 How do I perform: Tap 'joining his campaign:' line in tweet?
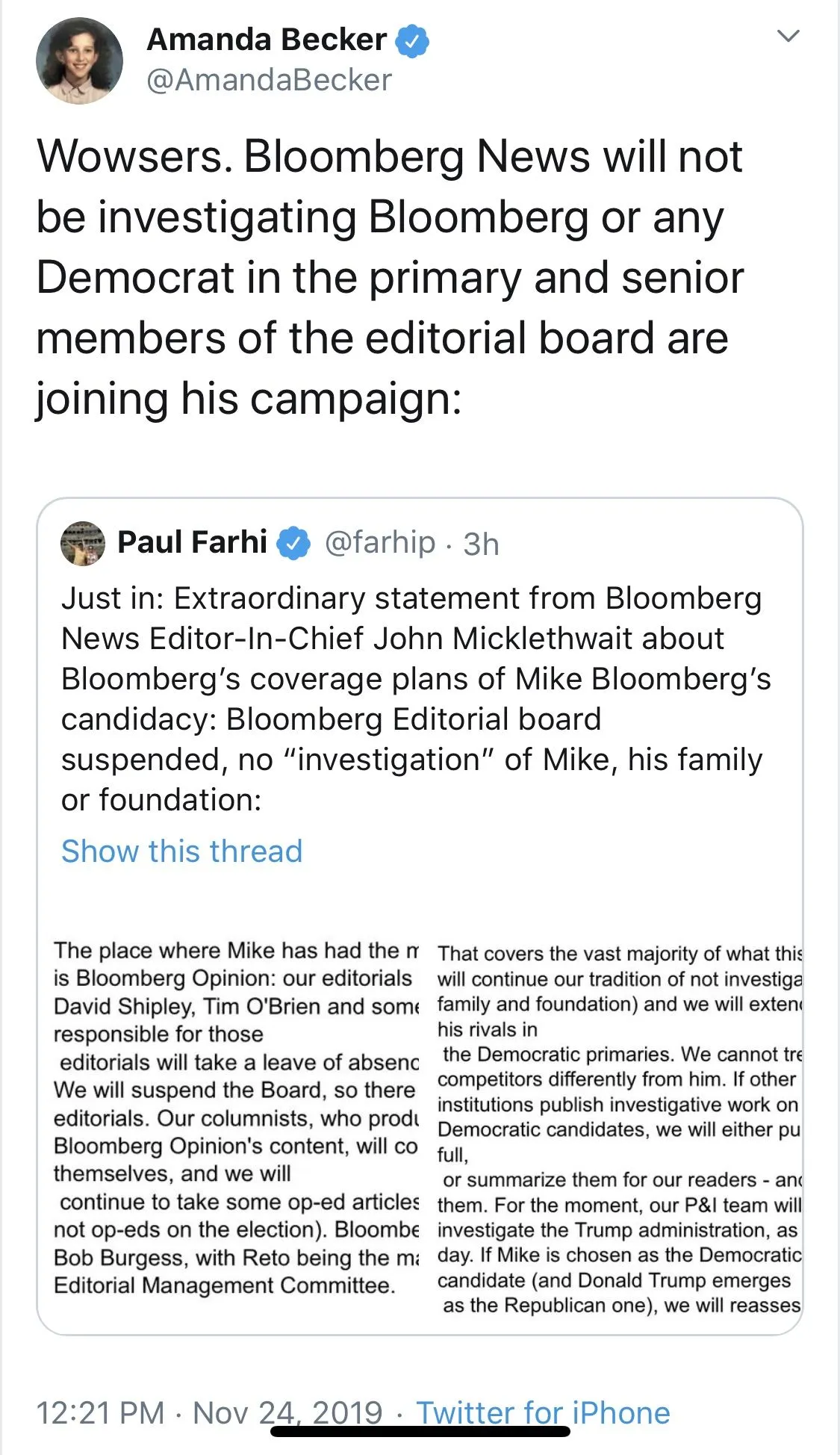(x=249, y=399)
